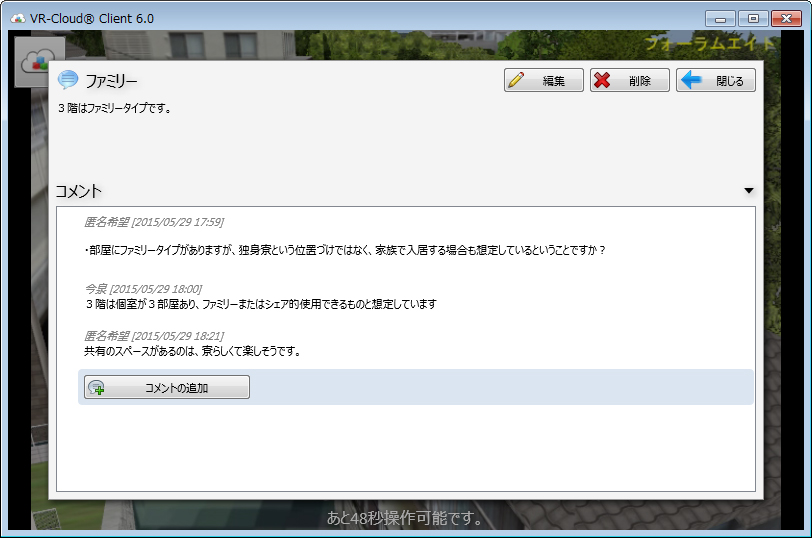Click the status text あと48秒操作可能です。

405,518
